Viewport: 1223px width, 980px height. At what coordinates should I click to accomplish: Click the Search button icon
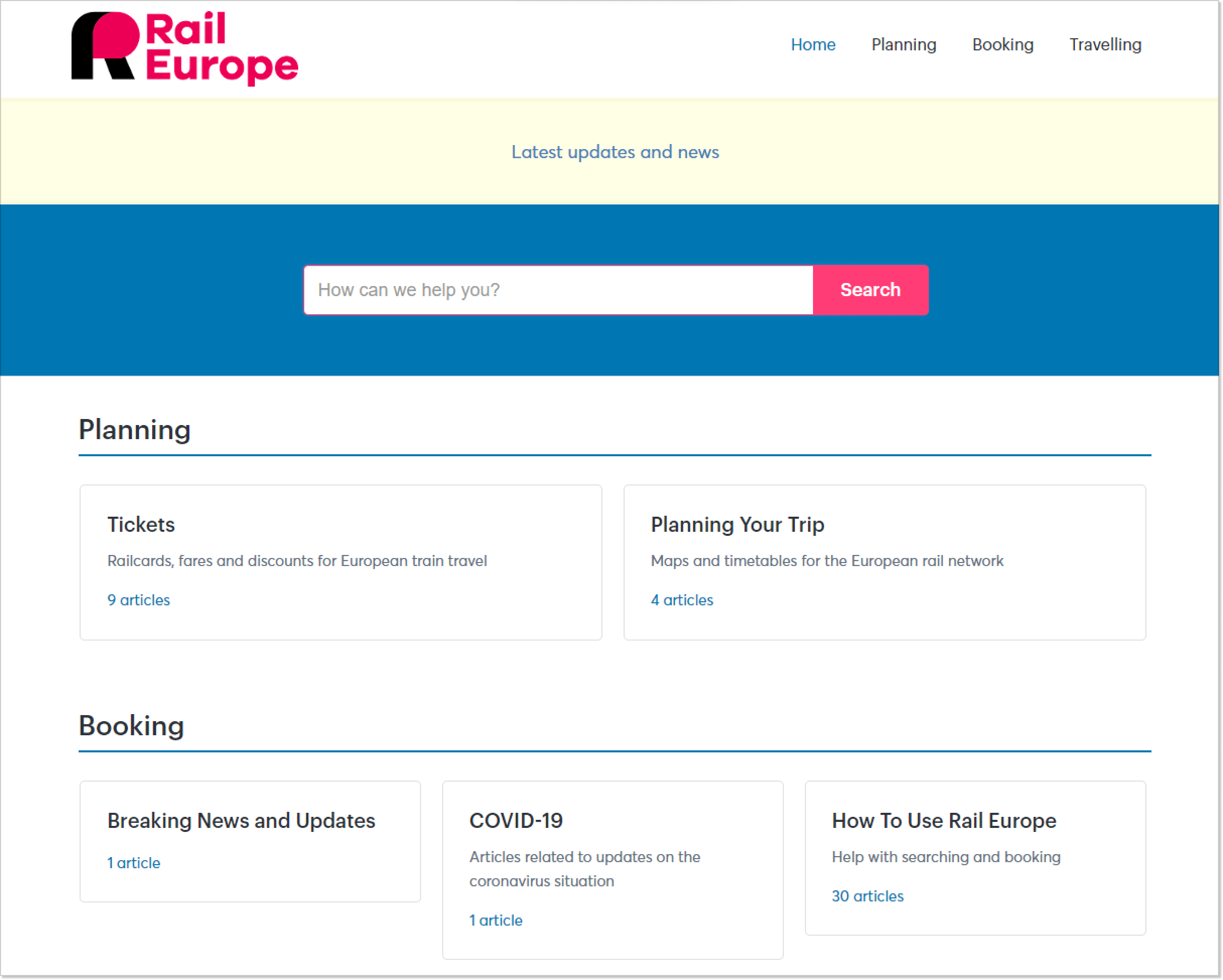[x=870, y=290]
